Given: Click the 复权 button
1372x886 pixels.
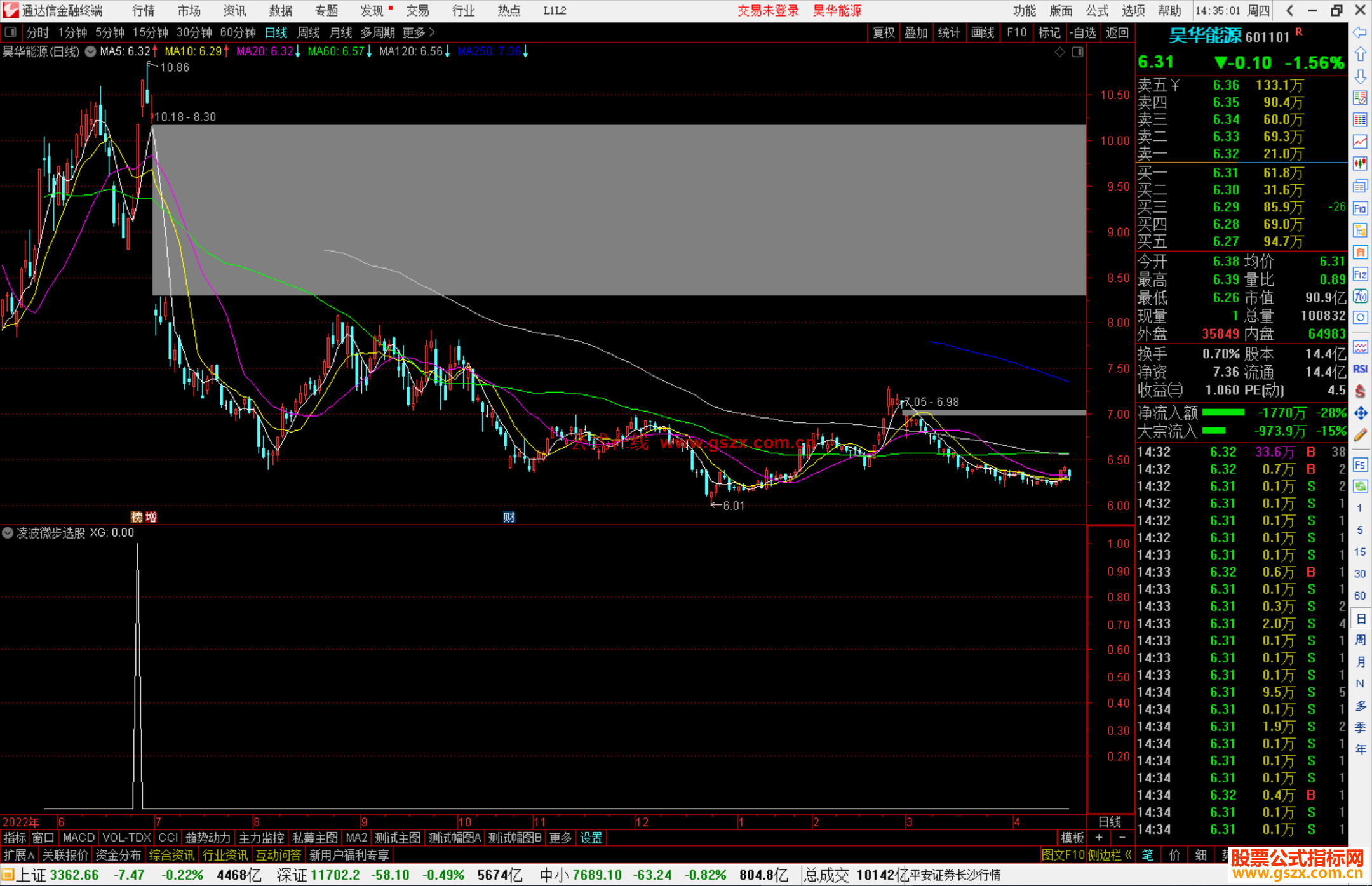Looking at the screenshot, I should (884, 32).
